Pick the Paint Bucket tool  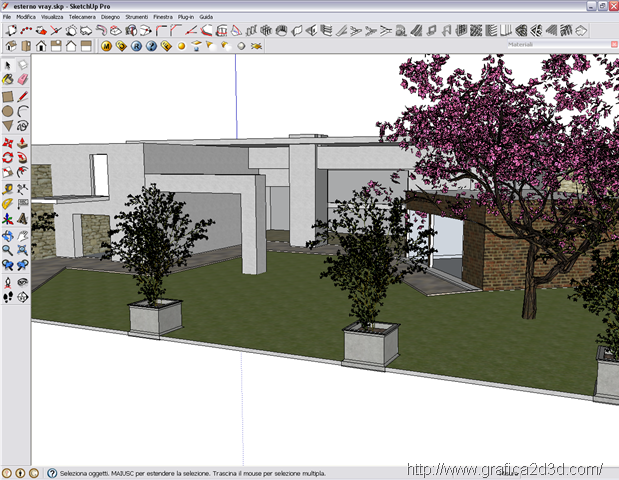click(x=8, y=77)
